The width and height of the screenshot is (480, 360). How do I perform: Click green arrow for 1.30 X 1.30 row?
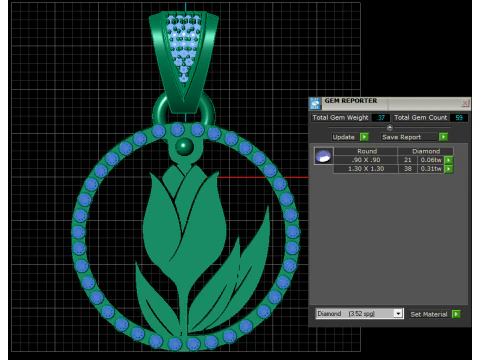tap(449, 169)
